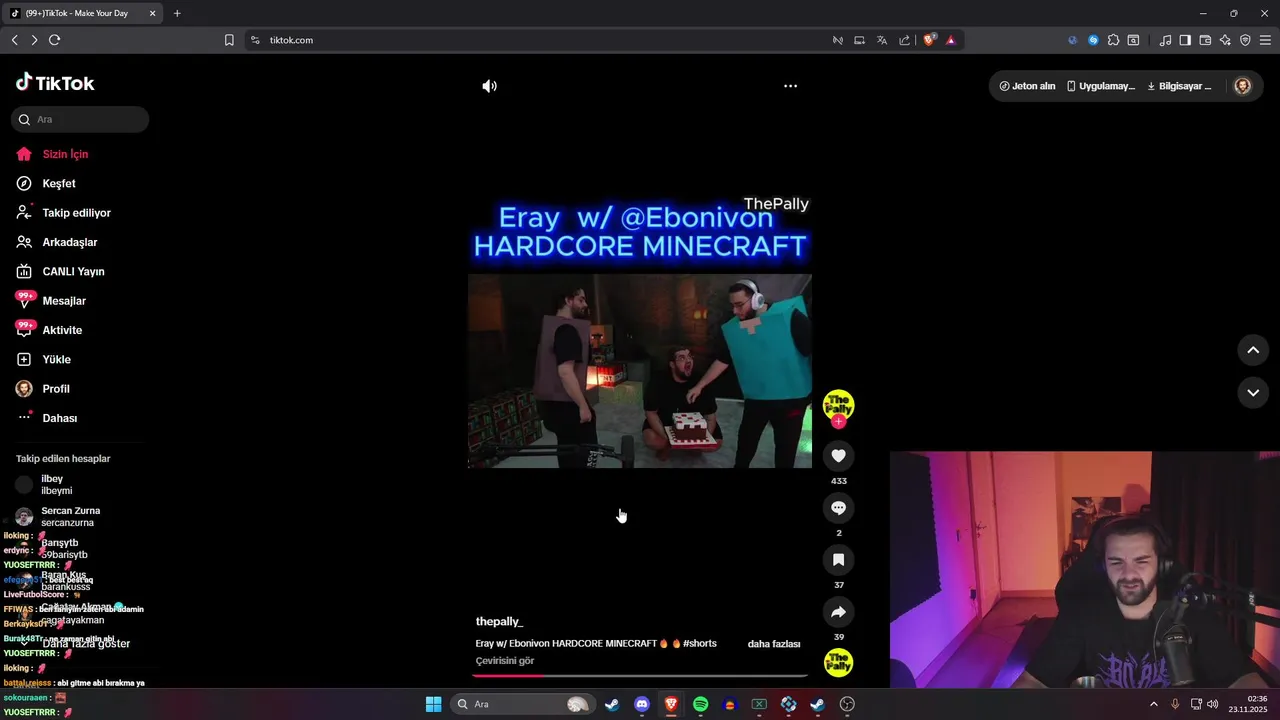
Task: Open a new browser tab
Action: pyautogui.click(x=177, y=13)
